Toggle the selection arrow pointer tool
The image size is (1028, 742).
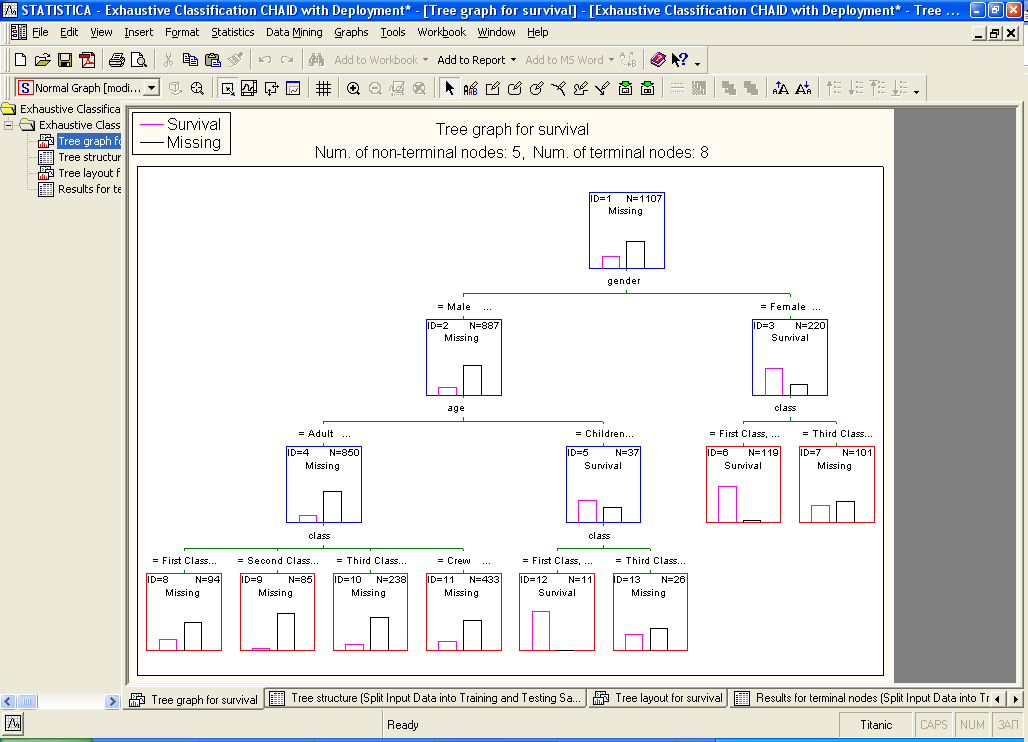pyautogui.click(x=449, y=88)
